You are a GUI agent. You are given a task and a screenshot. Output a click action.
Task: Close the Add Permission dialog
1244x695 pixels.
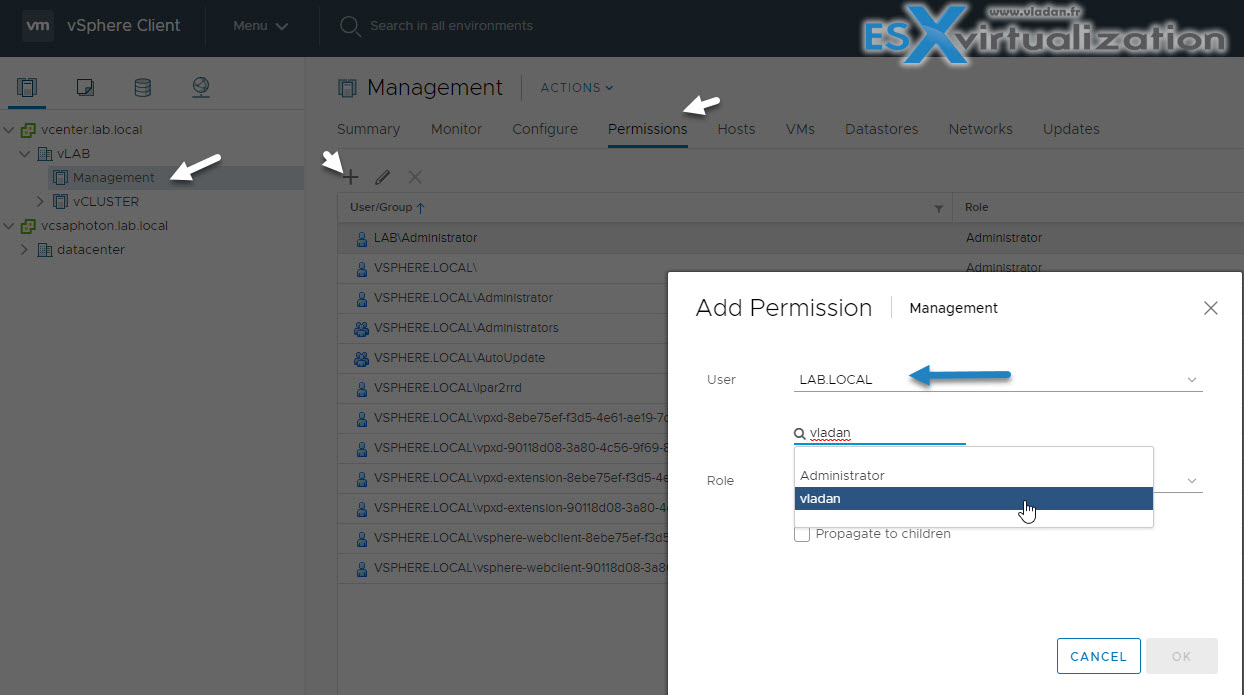pos(1211,308)
